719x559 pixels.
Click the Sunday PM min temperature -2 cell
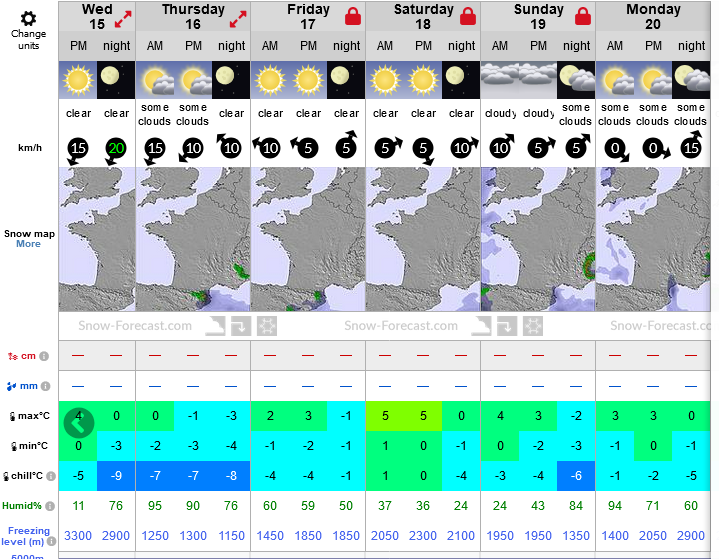coord(538,446)
